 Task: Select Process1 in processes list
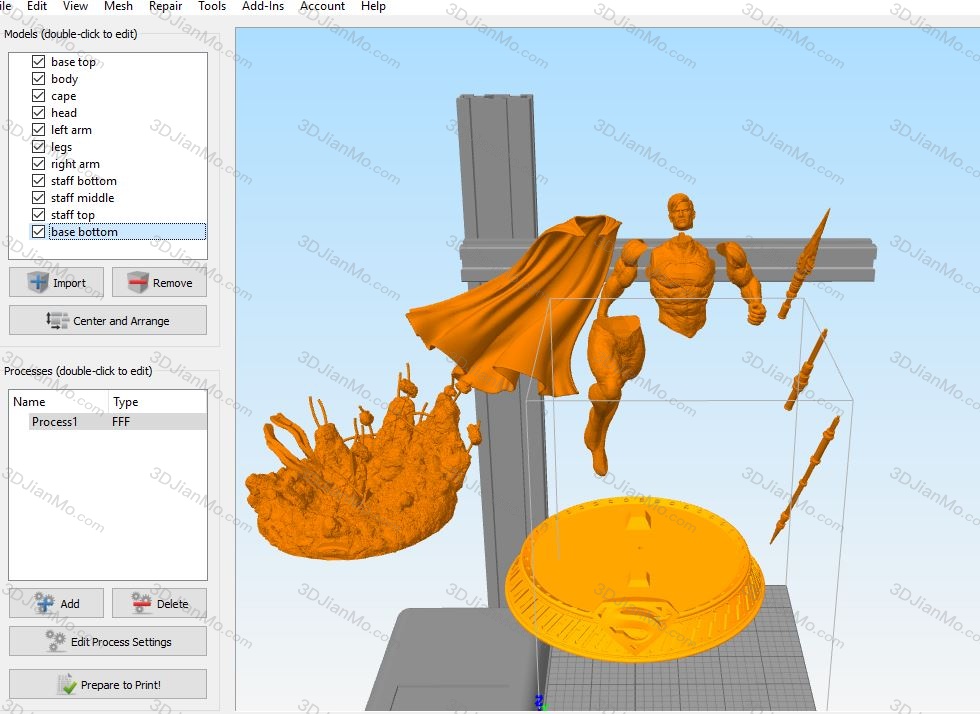(x=54, y=422)
